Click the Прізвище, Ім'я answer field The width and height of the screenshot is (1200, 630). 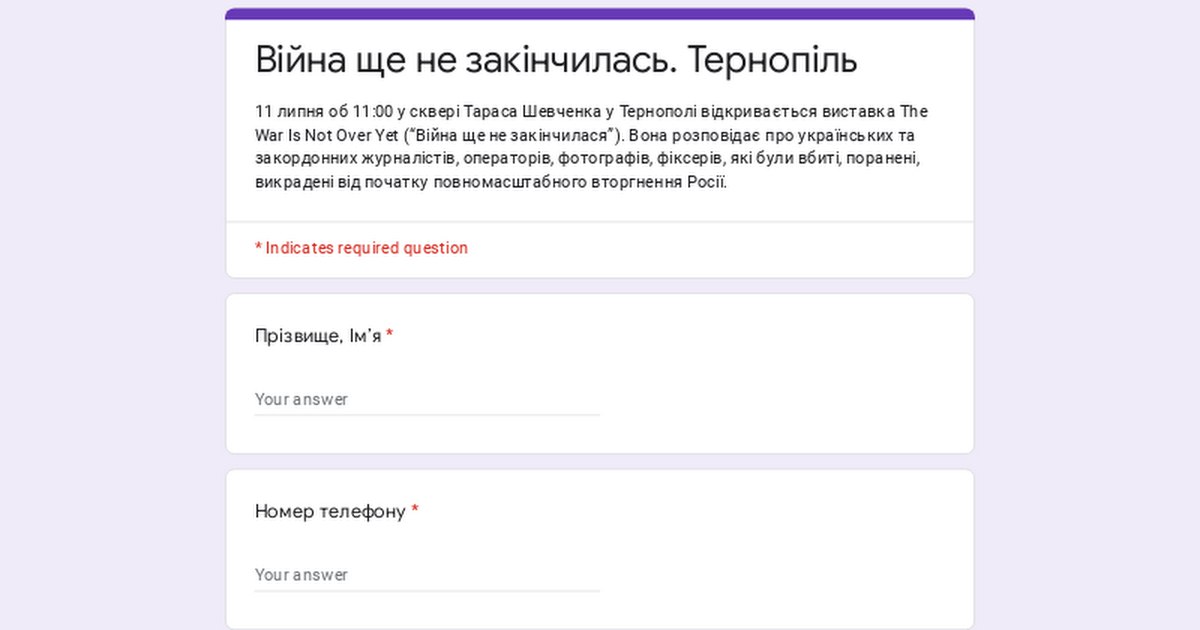427,399
